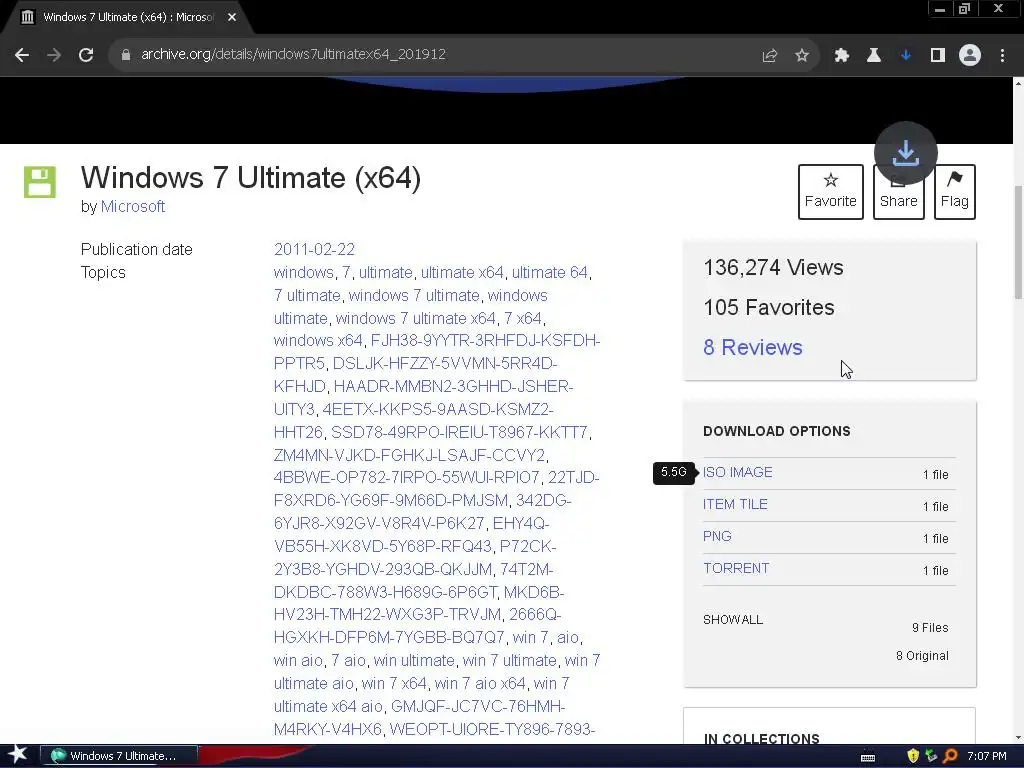Click the '9 Files' count

pyautogui.click(x=930, y=628)
